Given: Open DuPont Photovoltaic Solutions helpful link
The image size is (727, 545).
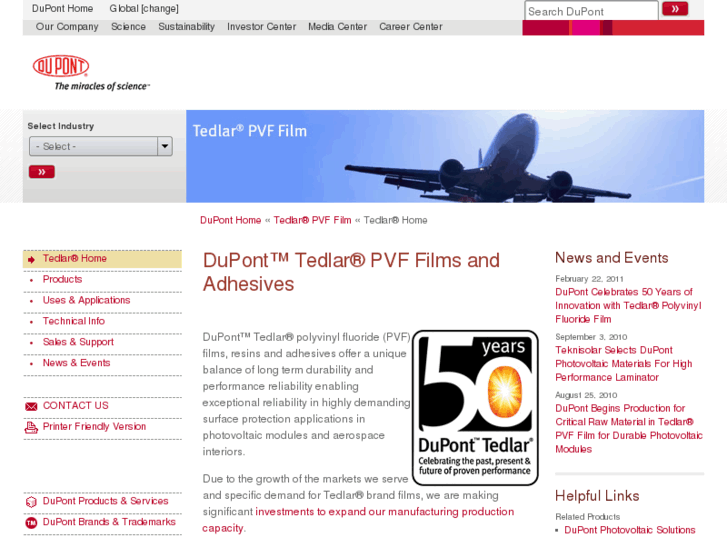Looking at the screenshot, I should (630, 530).
